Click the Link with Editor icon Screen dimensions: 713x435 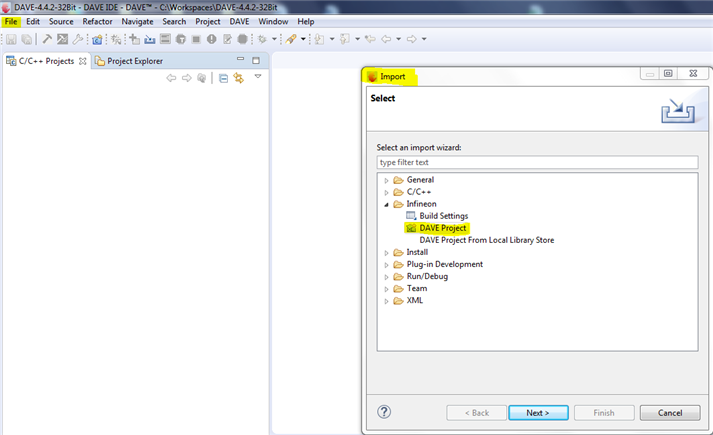238,78
